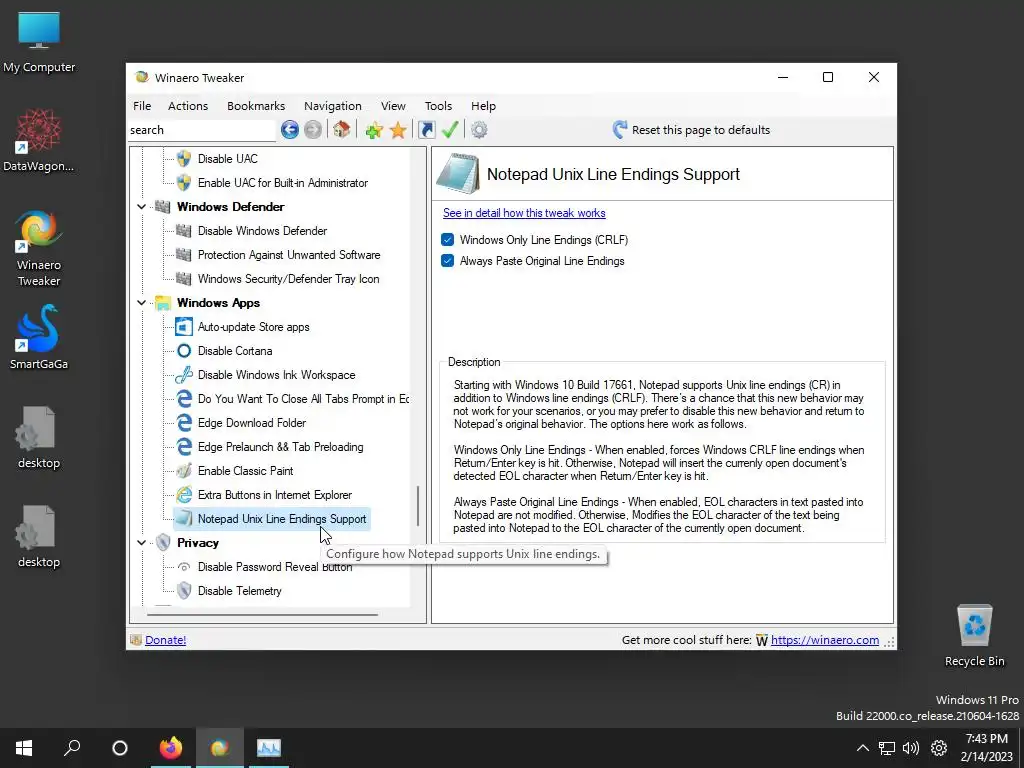Open the Tools menu
This screenshot has height=768, width=1024.
[438, 106]
